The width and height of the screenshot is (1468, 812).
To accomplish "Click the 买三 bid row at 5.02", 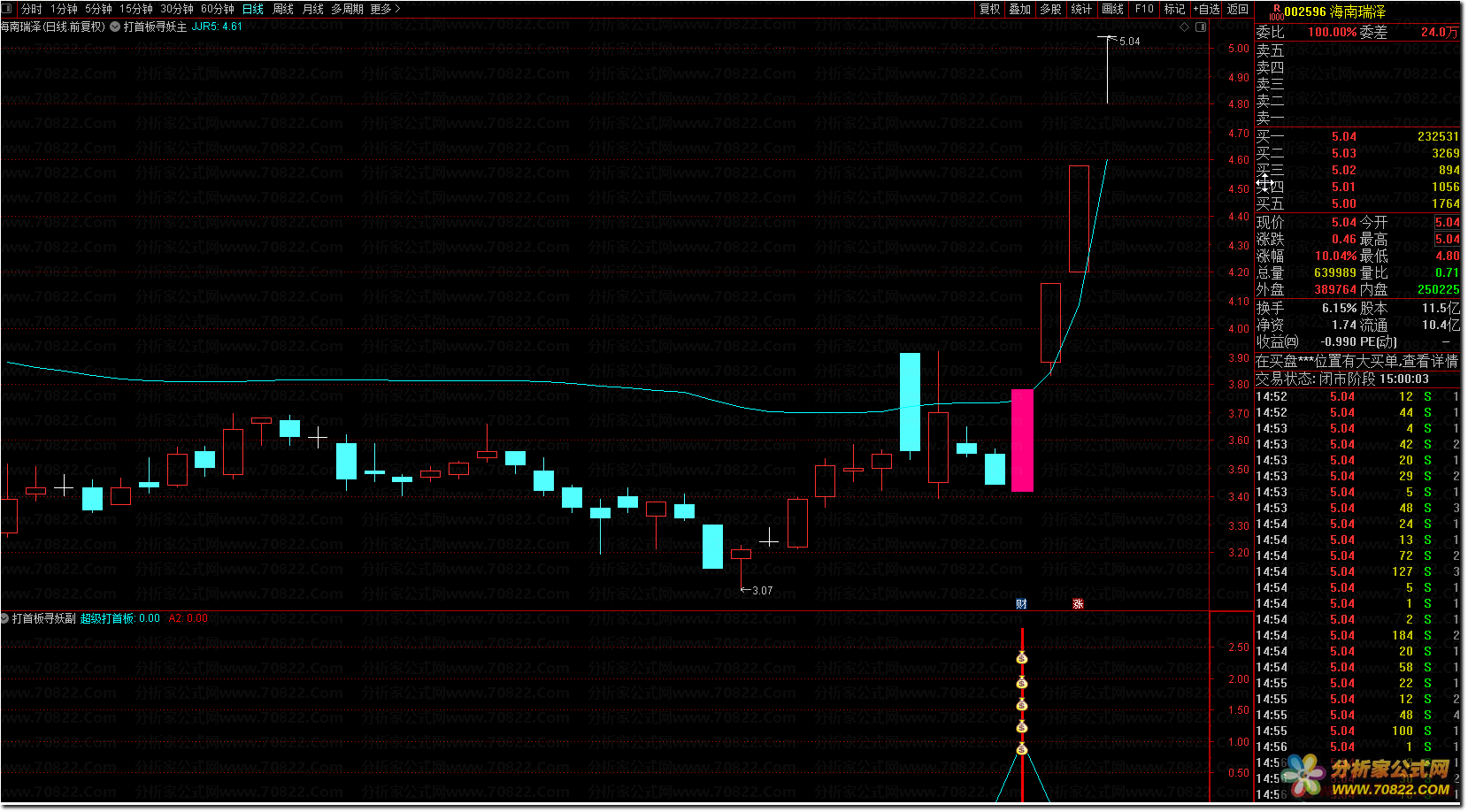I will [x=1357, y=170].
